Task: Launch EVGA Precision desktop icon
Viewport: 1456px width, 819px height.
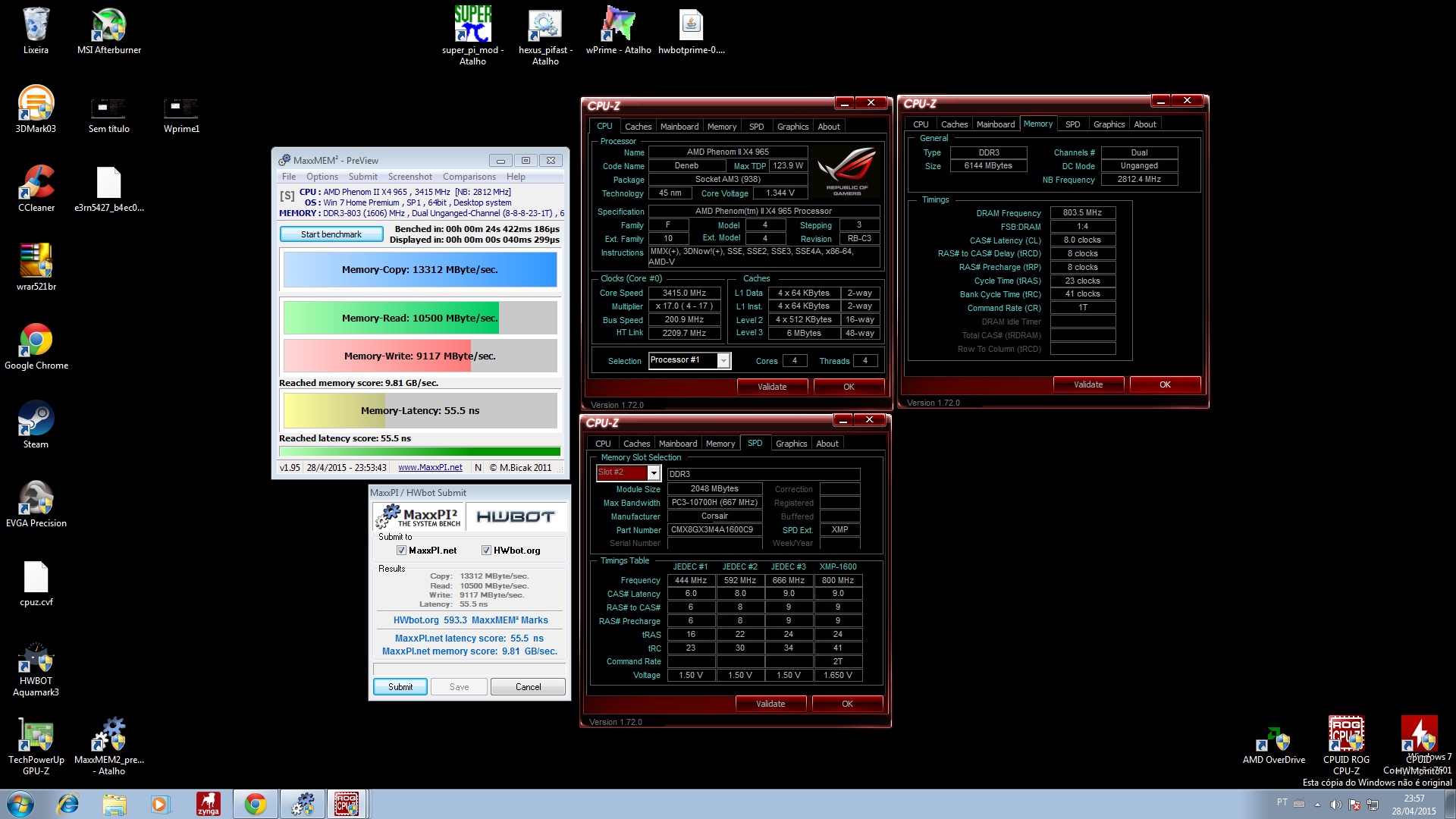Action: (36, 505)
